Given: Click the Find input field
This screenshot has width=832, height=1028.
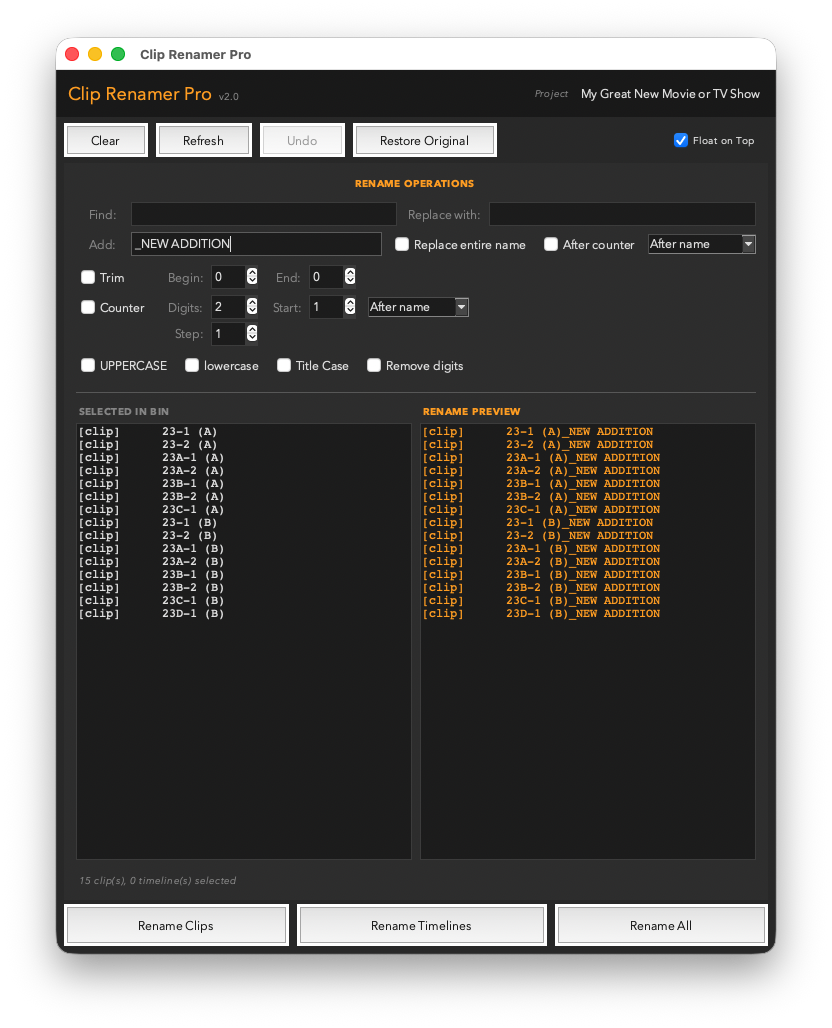Looking at the screenshot, I should [x=264, y=214].
